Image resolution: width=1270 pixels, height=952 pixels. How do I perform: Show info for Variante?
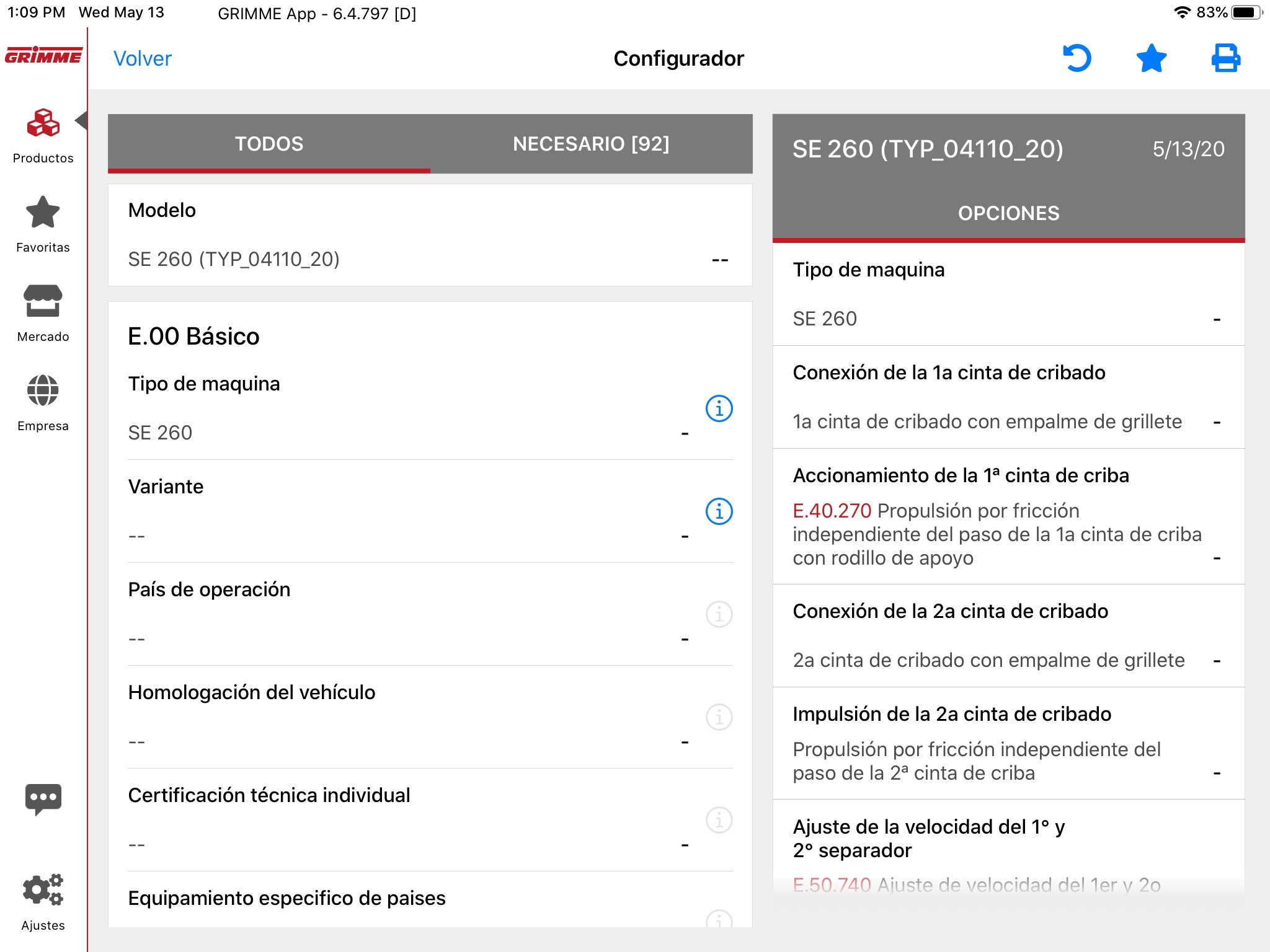[x=719, y=511]
